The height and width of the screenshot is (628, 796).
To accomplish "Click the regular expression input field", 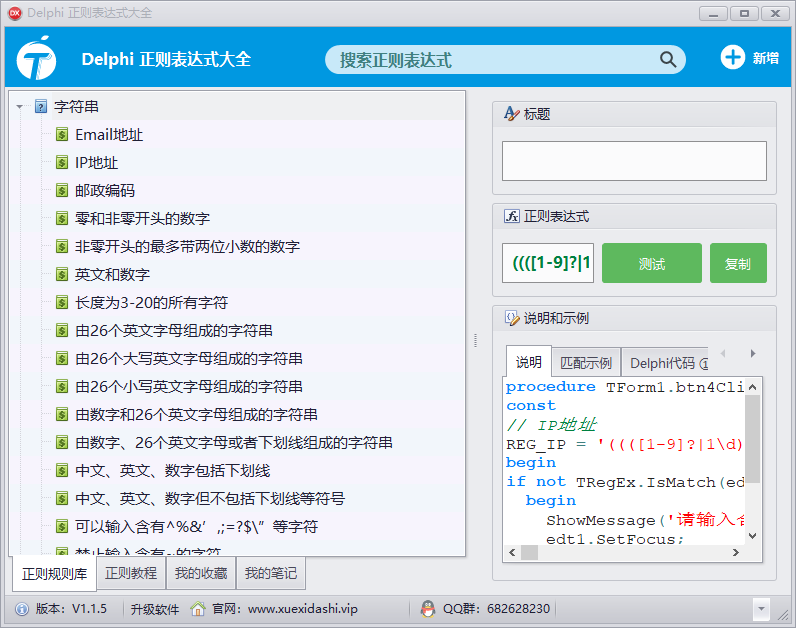I will pos(548,263).
